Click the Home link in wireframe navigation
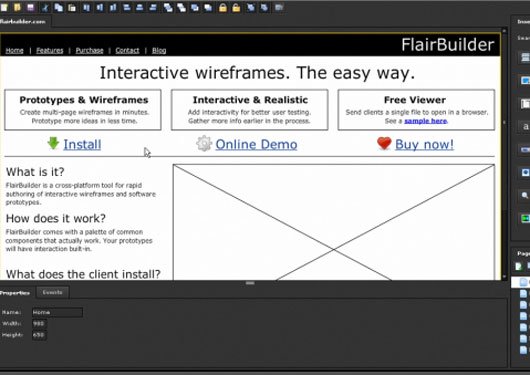 [15, 50]
